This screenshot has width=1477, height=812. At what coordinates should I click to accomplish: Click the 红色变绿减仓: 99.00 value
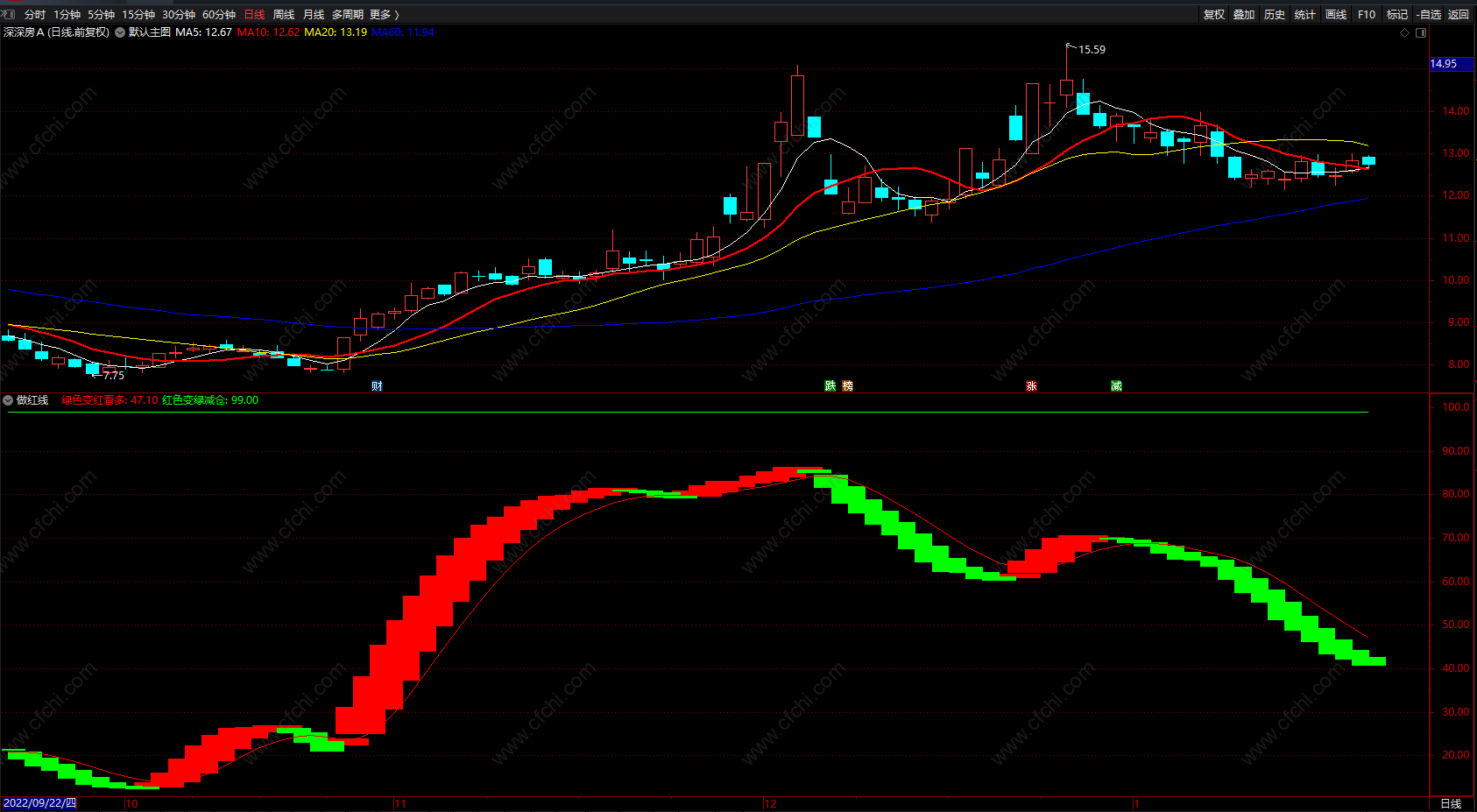tap(210, 400)
